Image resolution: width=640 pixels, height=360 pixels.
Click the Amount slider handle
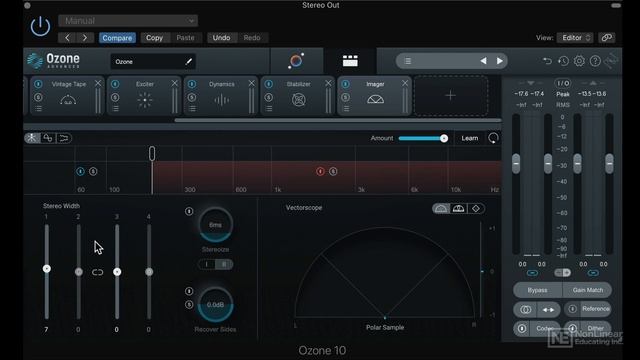pyautogui.click(x=444, y=138)
